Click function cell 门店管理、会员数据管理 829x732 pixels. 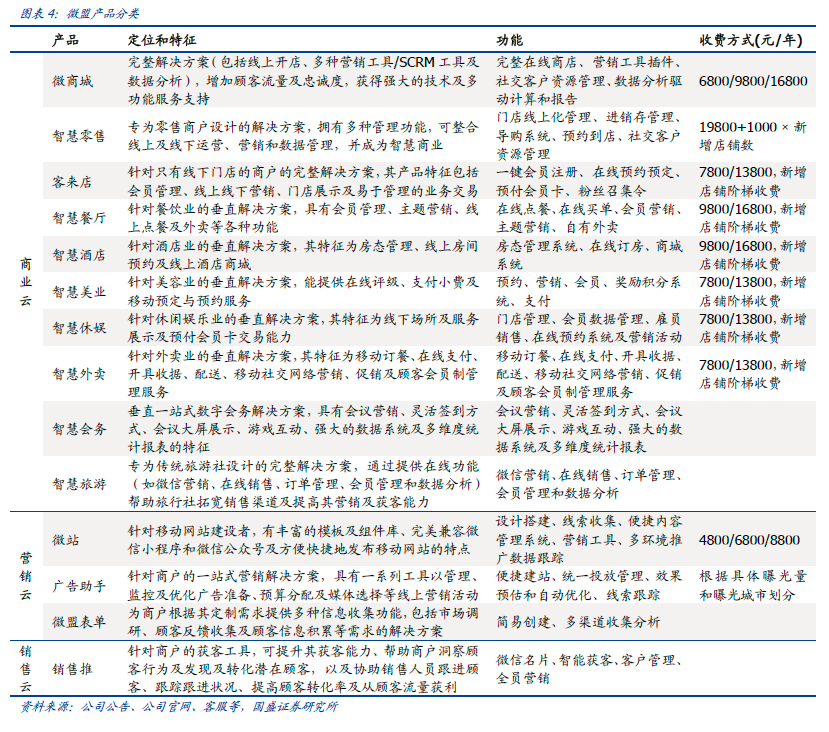589,328
